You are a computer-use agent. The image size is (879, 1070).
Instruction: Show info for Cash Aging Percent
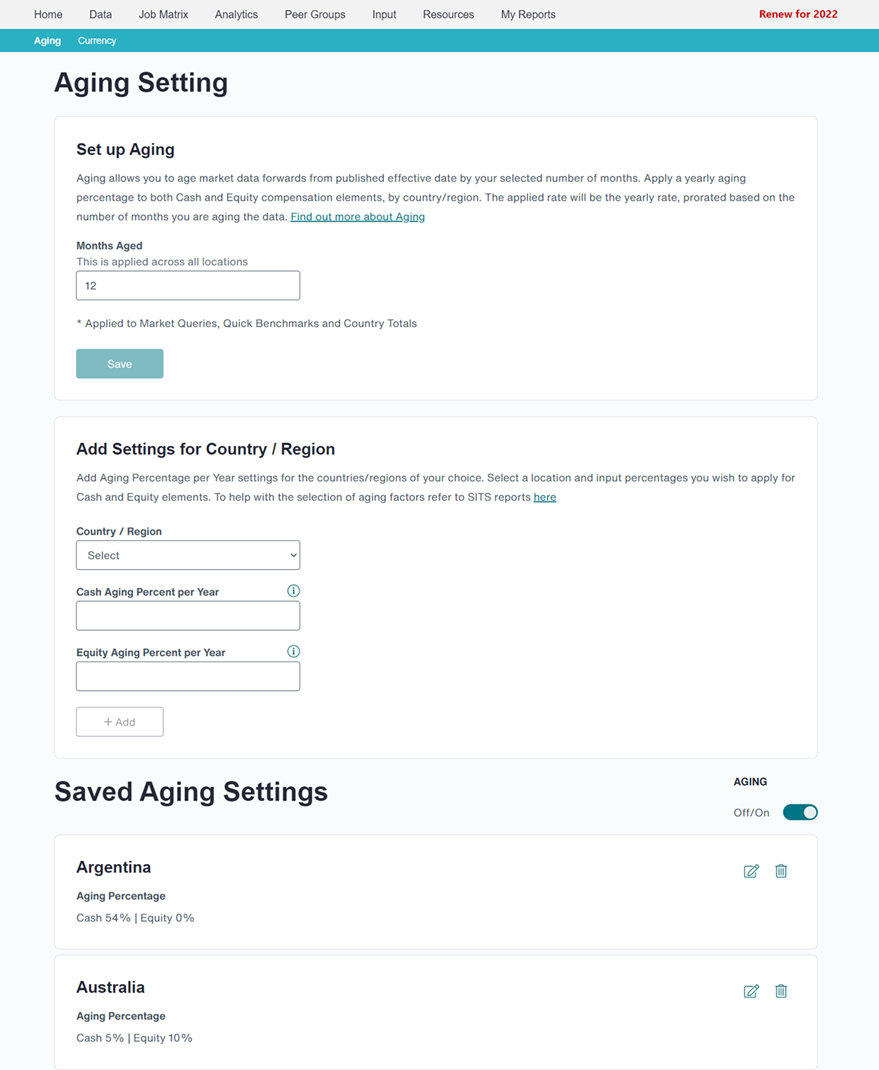tap(293, 591)
